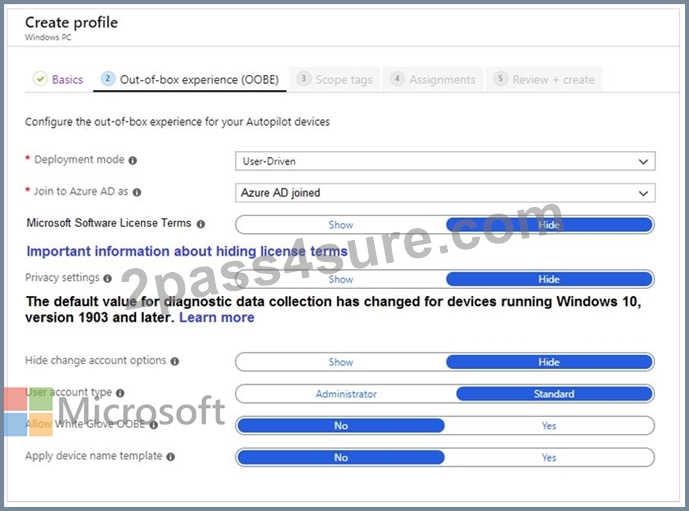Screen dimensions: 689x511
Task: Click the info icon beside User account type
Action: tap(120, 393)
